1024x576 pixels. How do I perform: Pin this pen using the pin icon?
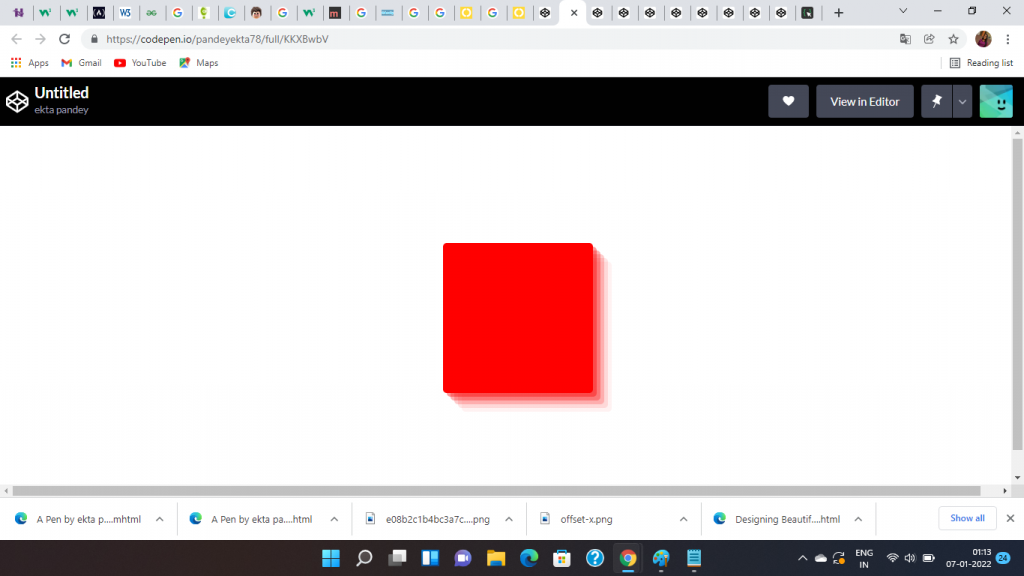click(937, 101)
